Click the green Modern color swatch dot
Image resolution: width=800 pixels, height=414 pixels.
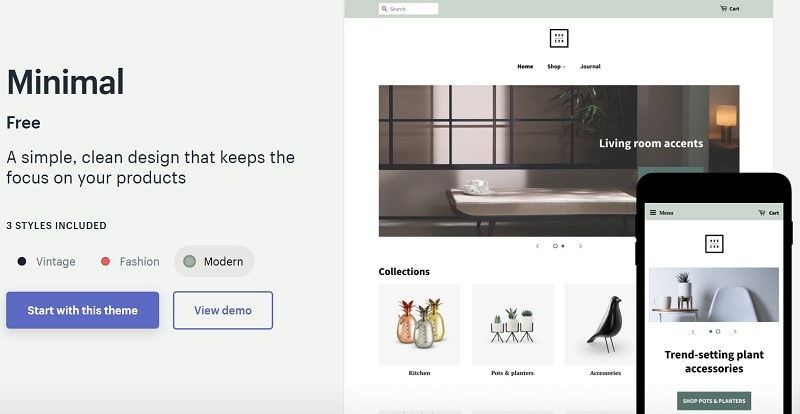tap(189, 261)
